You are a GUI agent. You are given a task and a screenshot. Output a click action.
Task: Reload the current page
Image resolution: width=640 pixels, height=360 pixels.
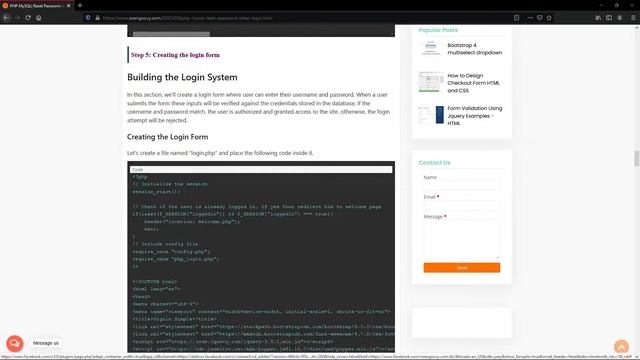28,18
